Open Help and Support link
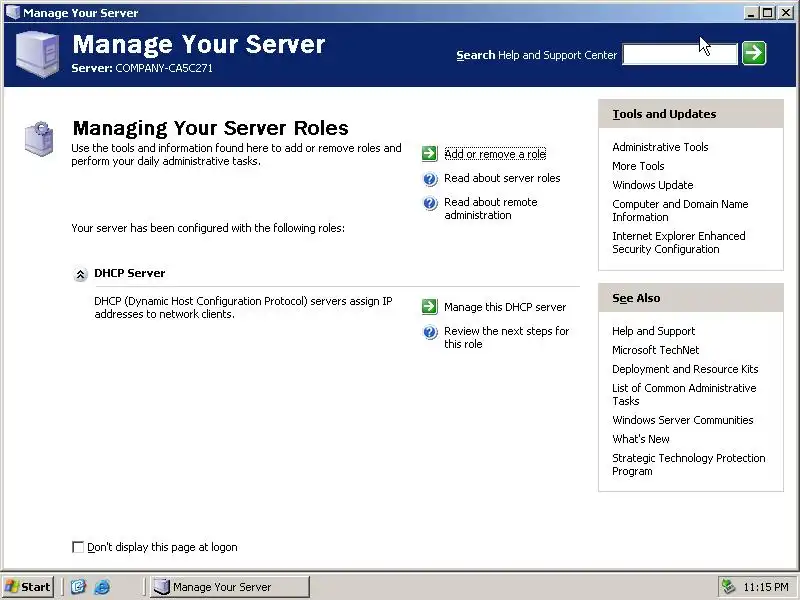This screenshot has height=600, width=800. tap(654, 331)
